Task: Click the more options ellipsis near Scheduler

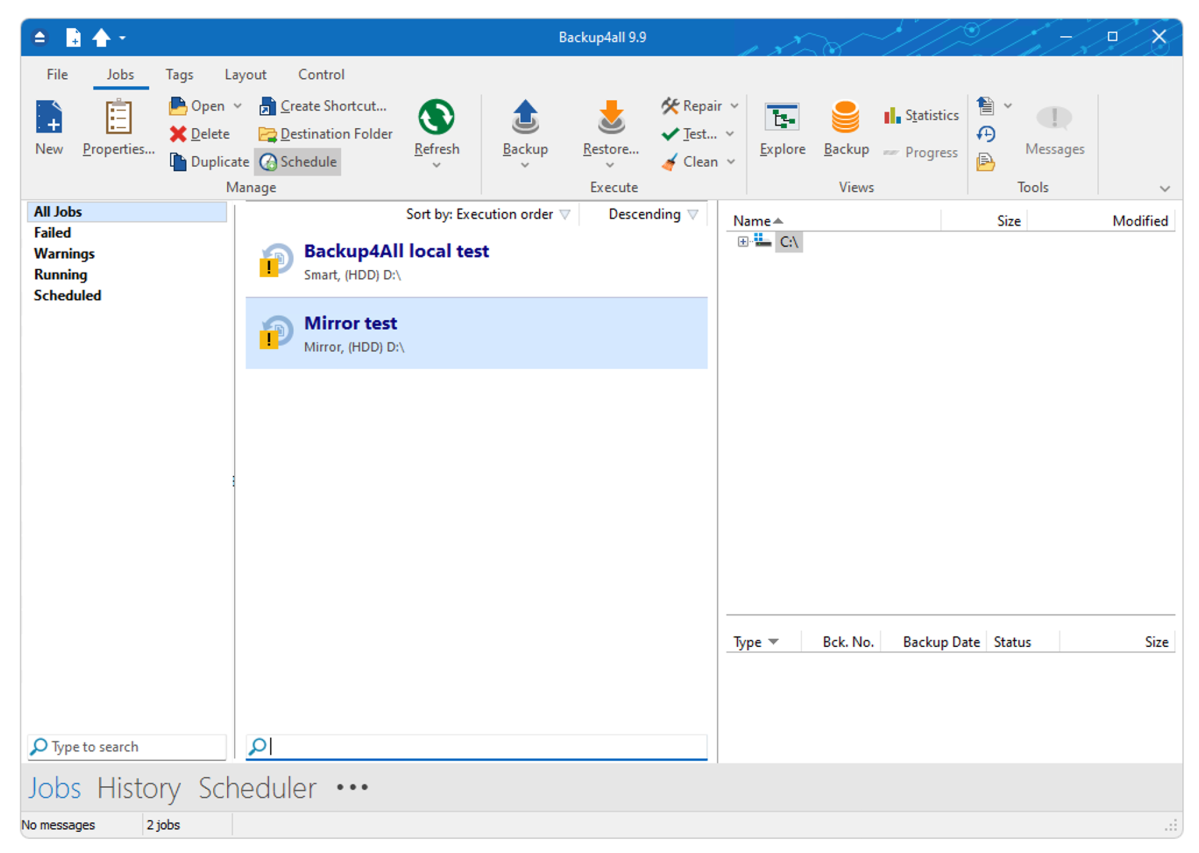Action: pyautogui.click(x=352, y=787)
